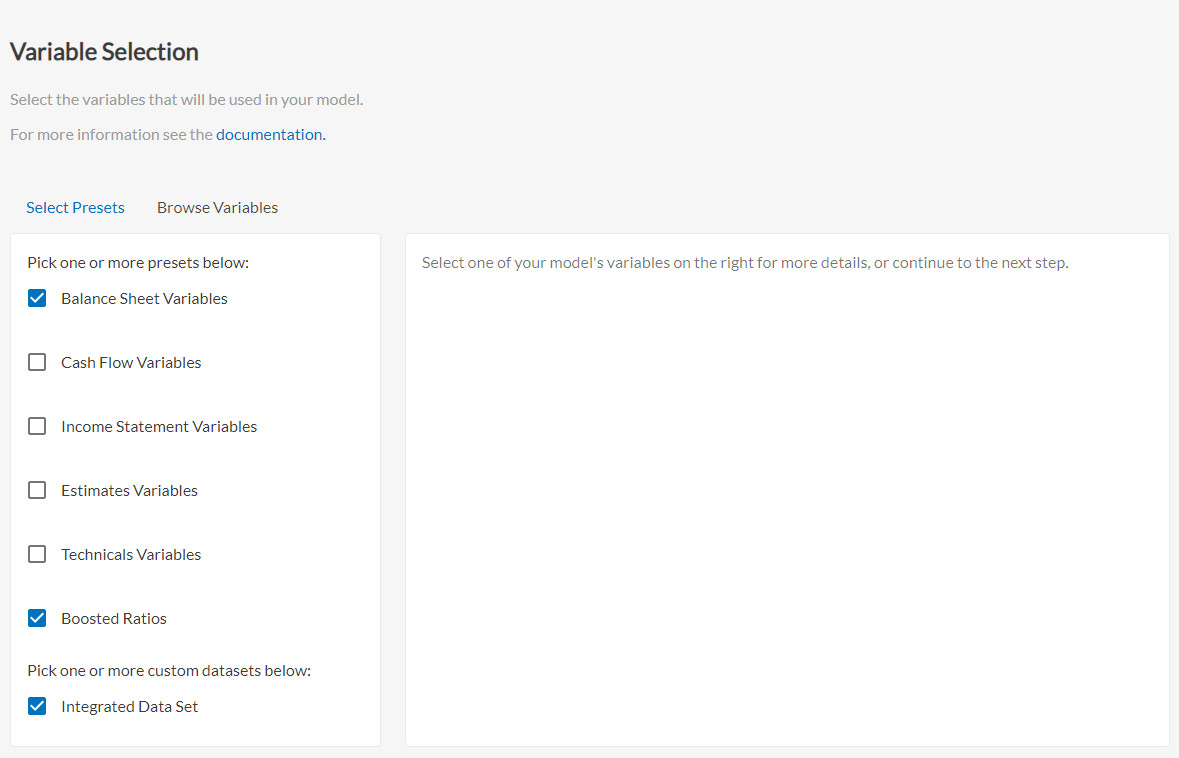Enable the Cash Flow Variables checkbox
Viewport: 1179px width, 758px height.
pyautogui.click(x=37, y=362)
